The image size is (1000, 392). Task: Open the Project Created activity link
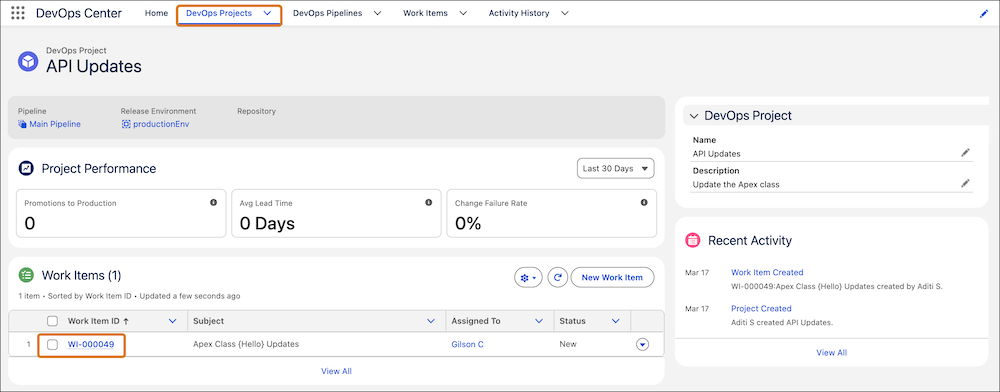pos(761,309)
